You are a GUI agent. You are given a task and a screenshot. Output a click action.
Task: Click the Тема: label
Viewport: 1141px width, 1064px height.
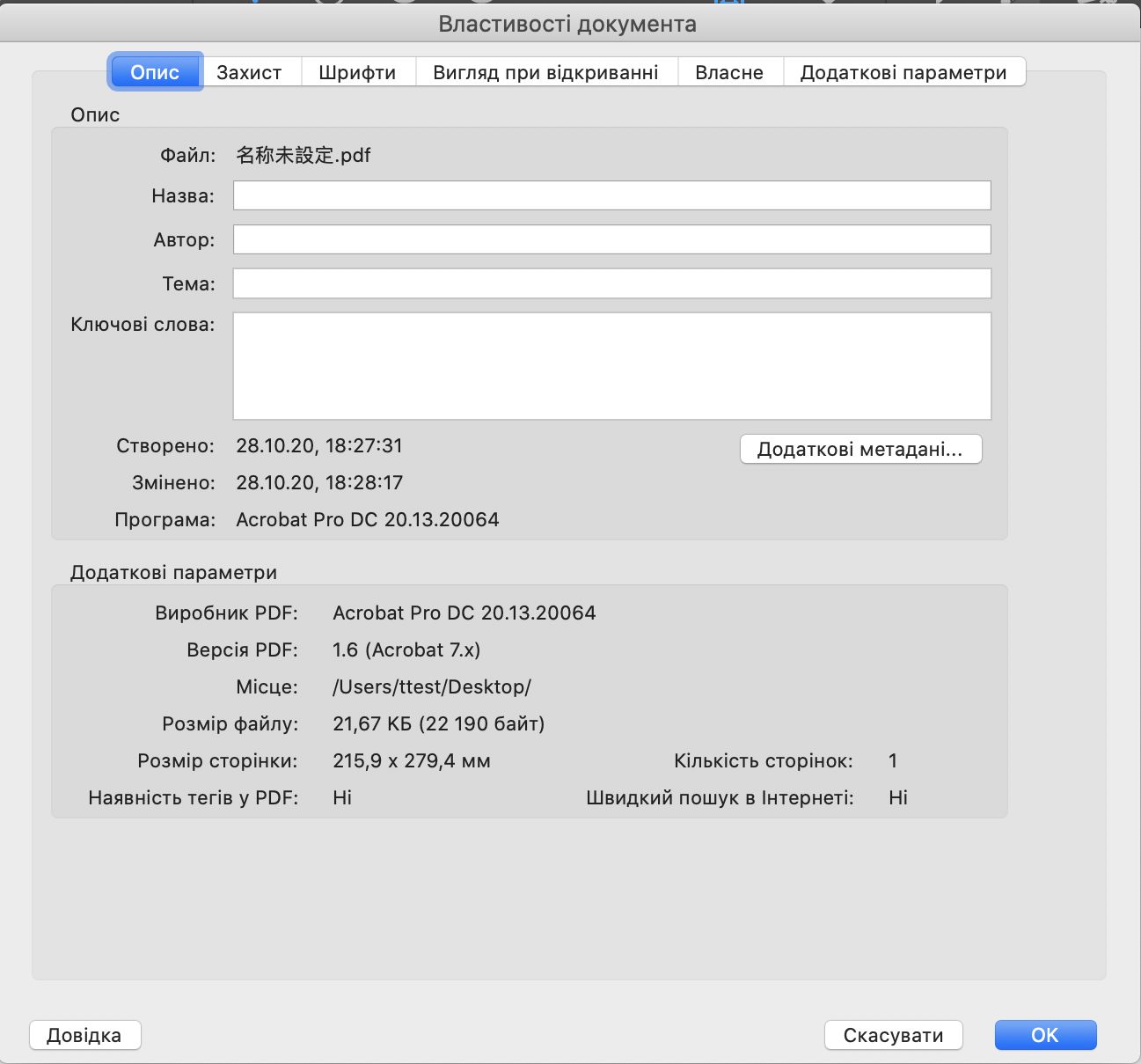pos(189,284)
